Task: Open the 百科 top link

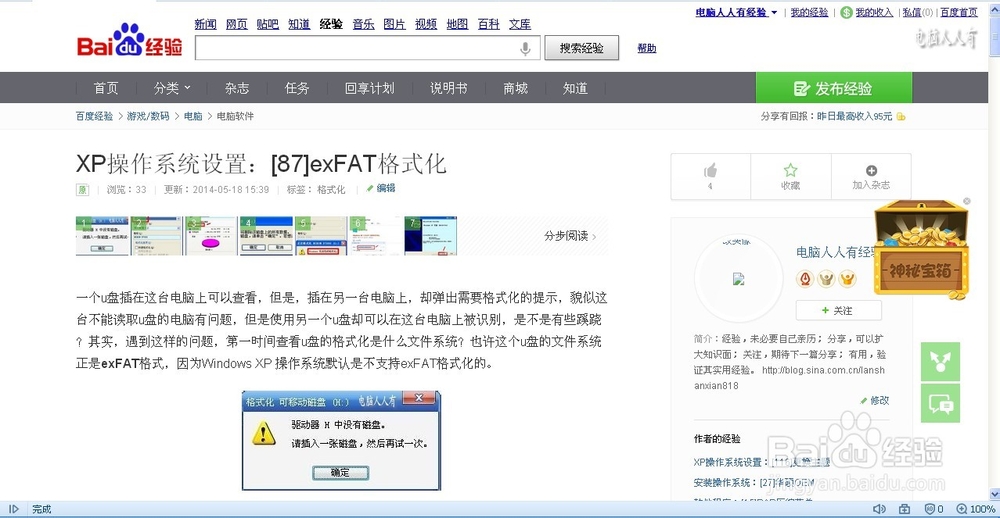Action: click(x=489, y=24)
